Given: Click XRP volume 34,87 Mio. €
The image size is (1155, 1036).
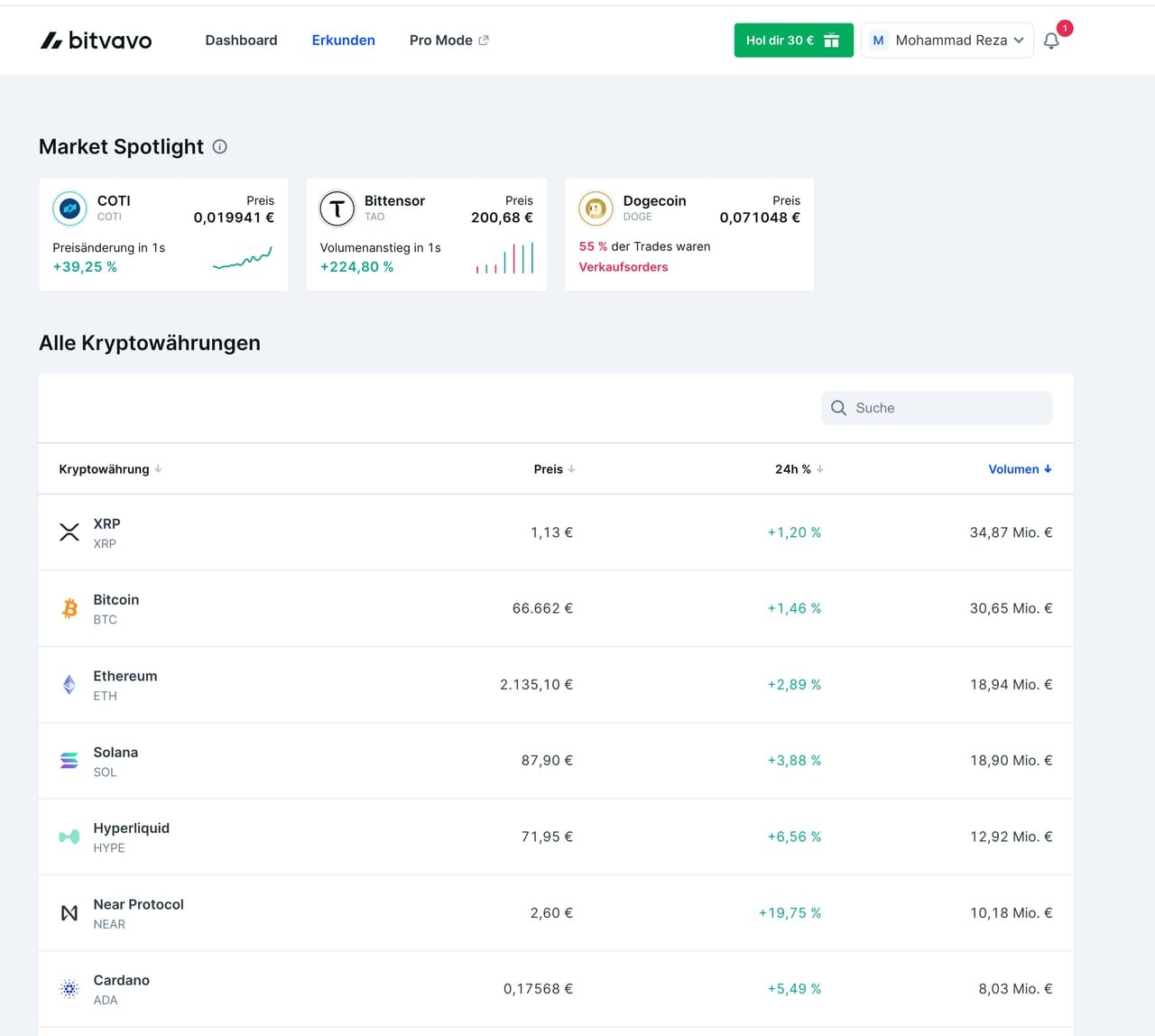Looking at the screenshot, I should 1011,532.
